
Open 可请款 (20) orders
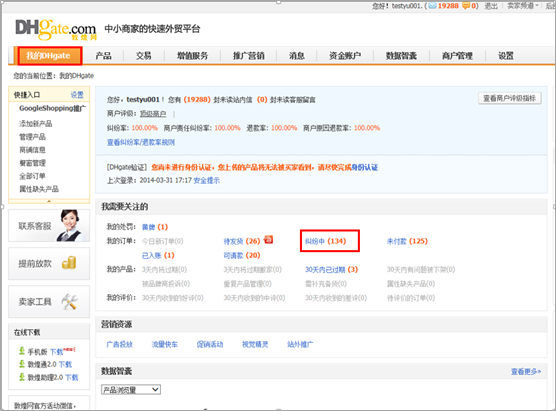(x=242, y=255)
